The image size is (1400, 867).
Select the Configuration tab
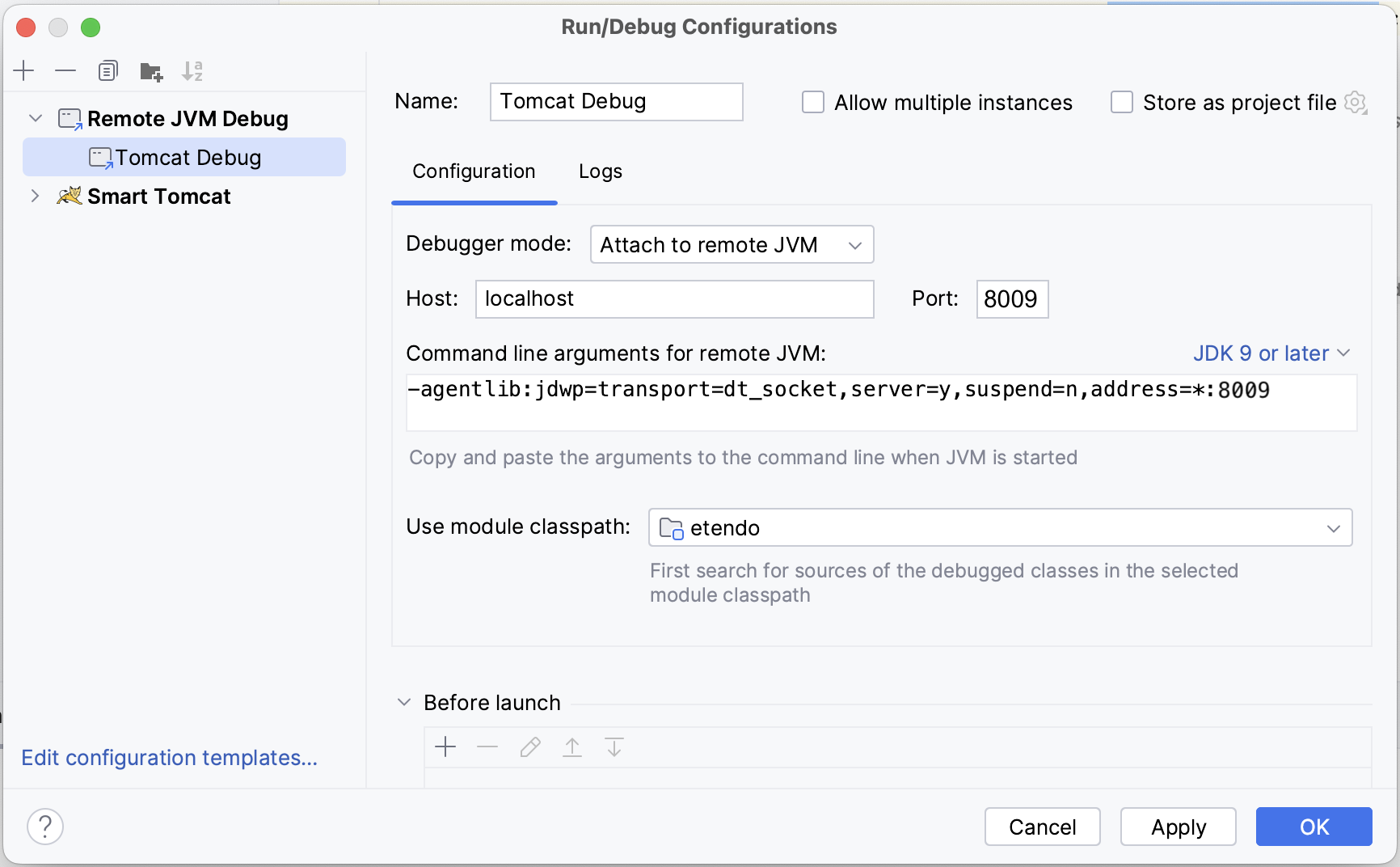coord(474,171)
